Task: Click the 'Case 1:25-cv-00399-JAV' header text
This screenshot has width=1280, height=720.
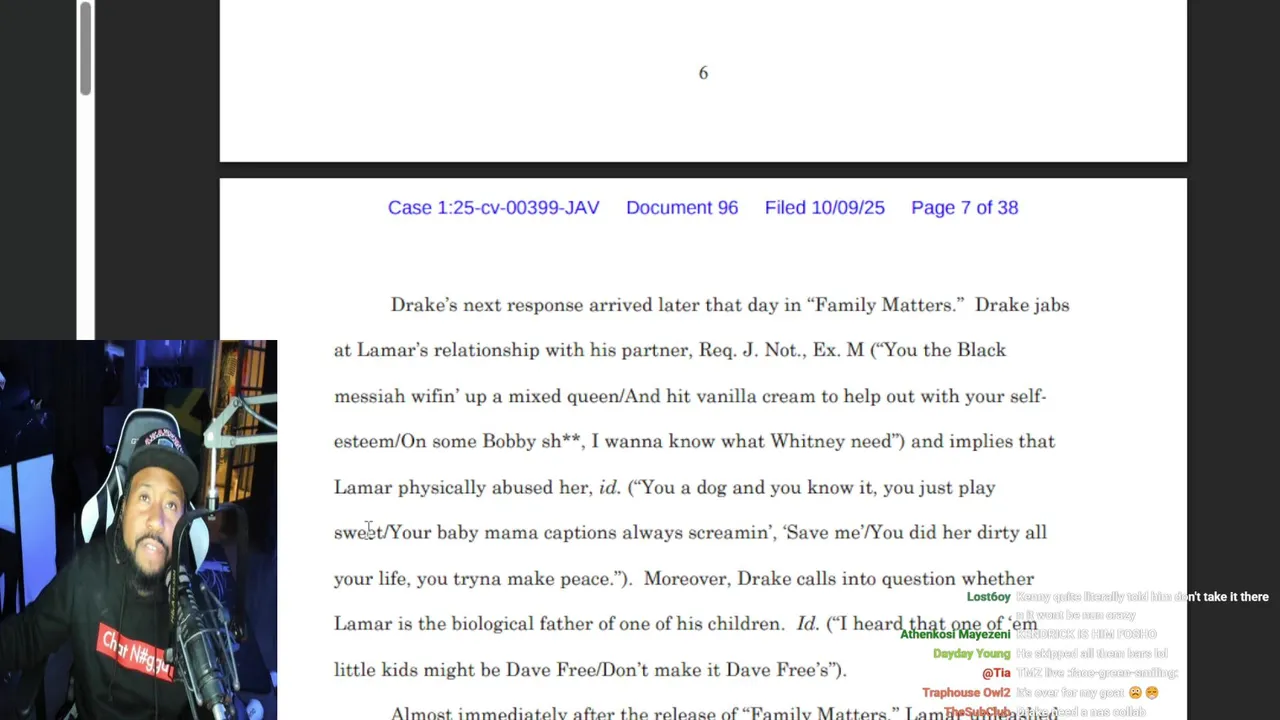Action: (493, 208)
